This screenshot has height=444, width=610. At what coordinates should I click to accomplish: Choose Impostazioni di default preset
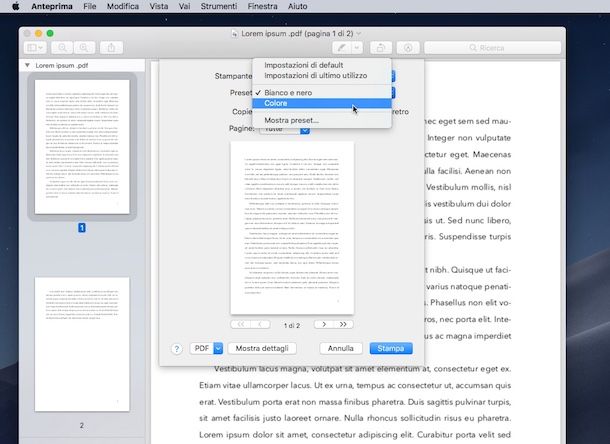tap(303, 65)
